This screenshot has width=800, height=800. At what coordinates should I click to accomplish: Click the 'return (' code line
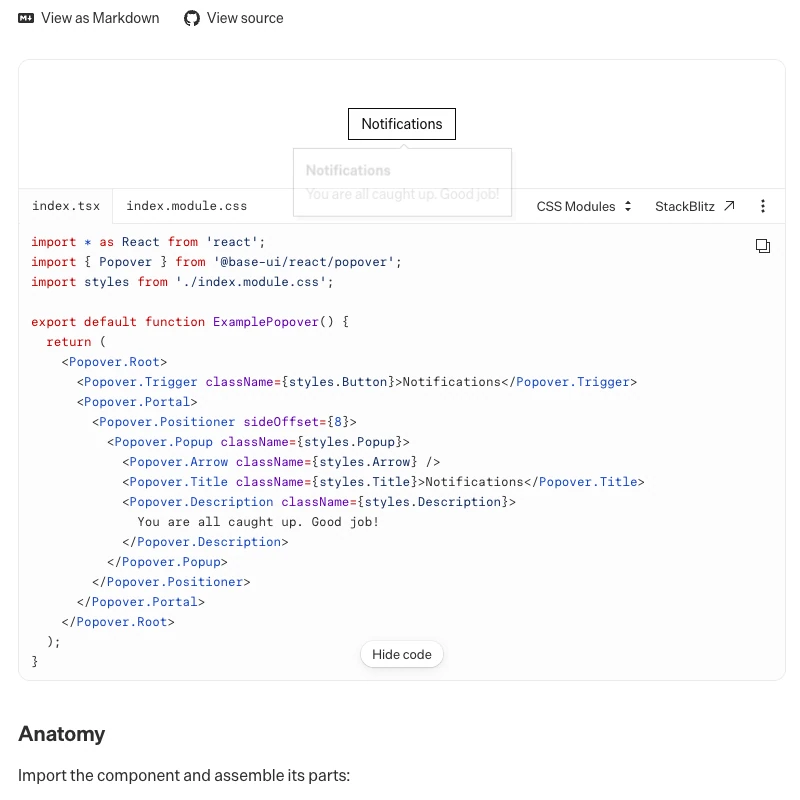pyautogui.click(x=76, y=342)
